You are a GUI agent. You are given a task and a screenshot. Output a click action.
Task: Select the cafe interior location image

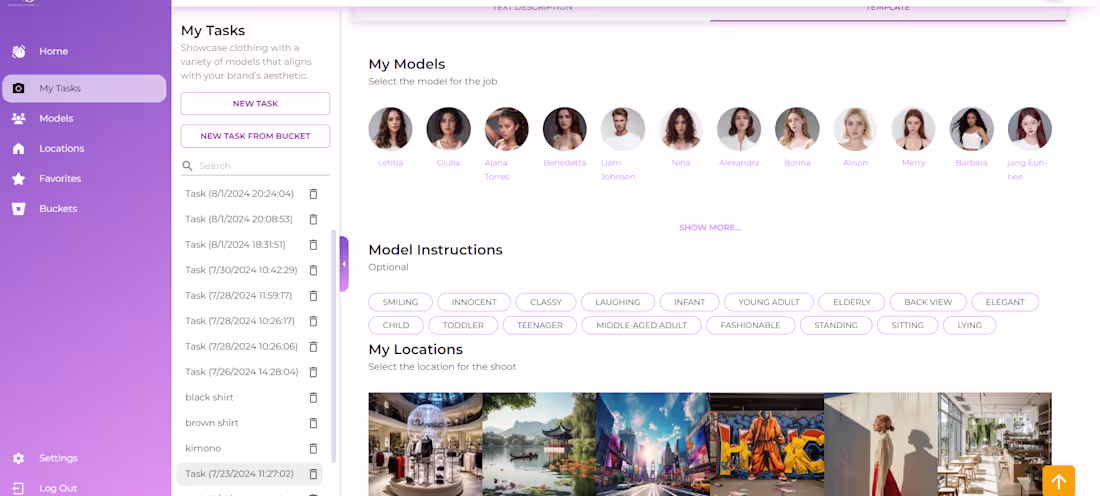click(995, 444)
